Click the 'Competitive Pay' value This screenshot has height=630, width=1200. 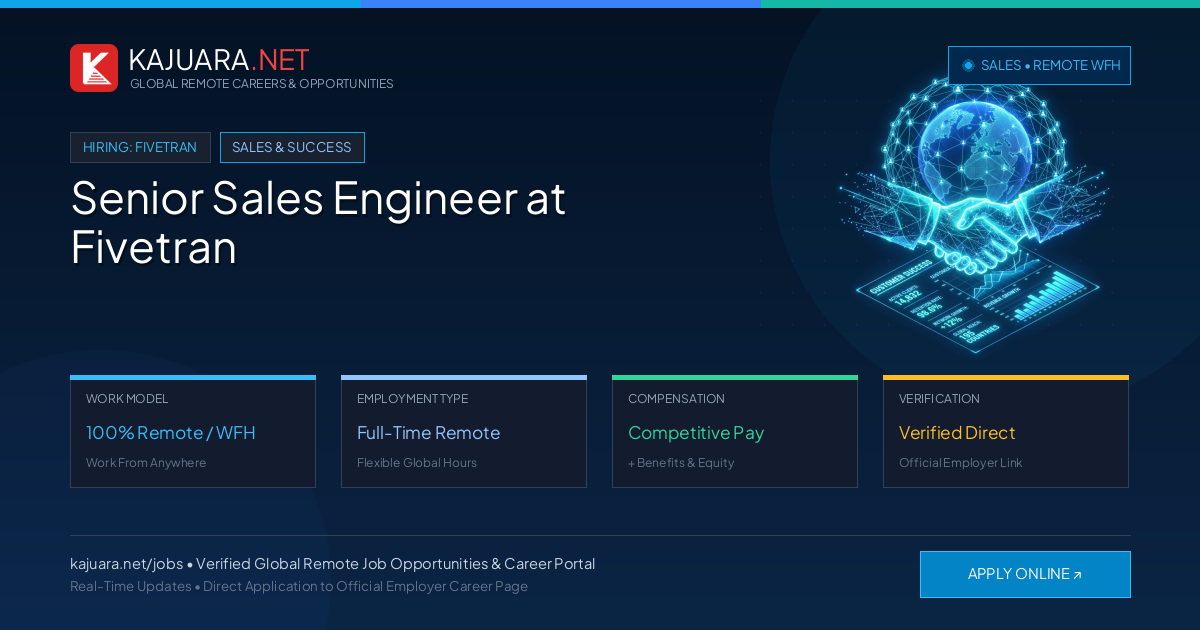[696, 433]
